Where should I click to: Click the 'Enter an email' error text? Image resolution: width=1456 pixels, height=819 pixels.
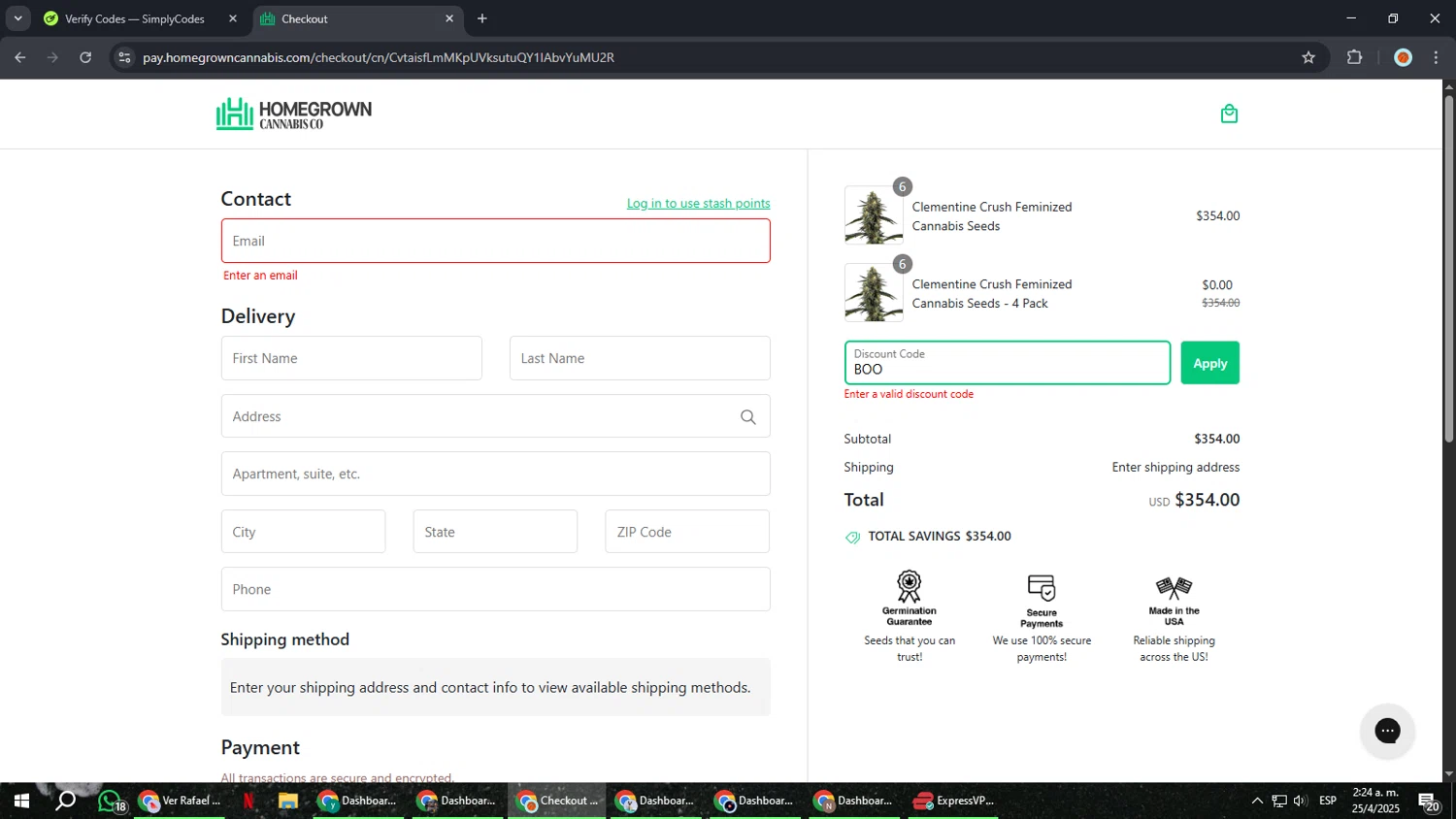pos(260,276)
